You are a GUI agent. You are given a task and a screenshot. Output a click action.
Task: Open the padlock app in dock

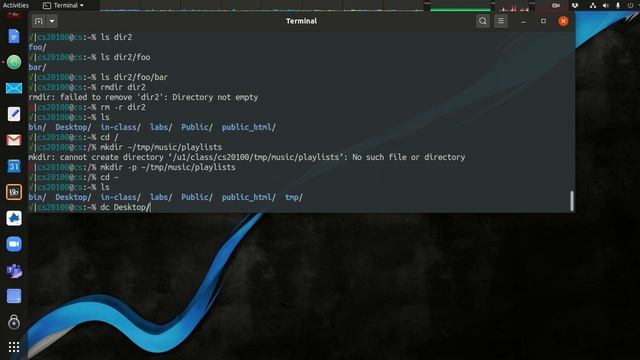(x=14, y=322)
